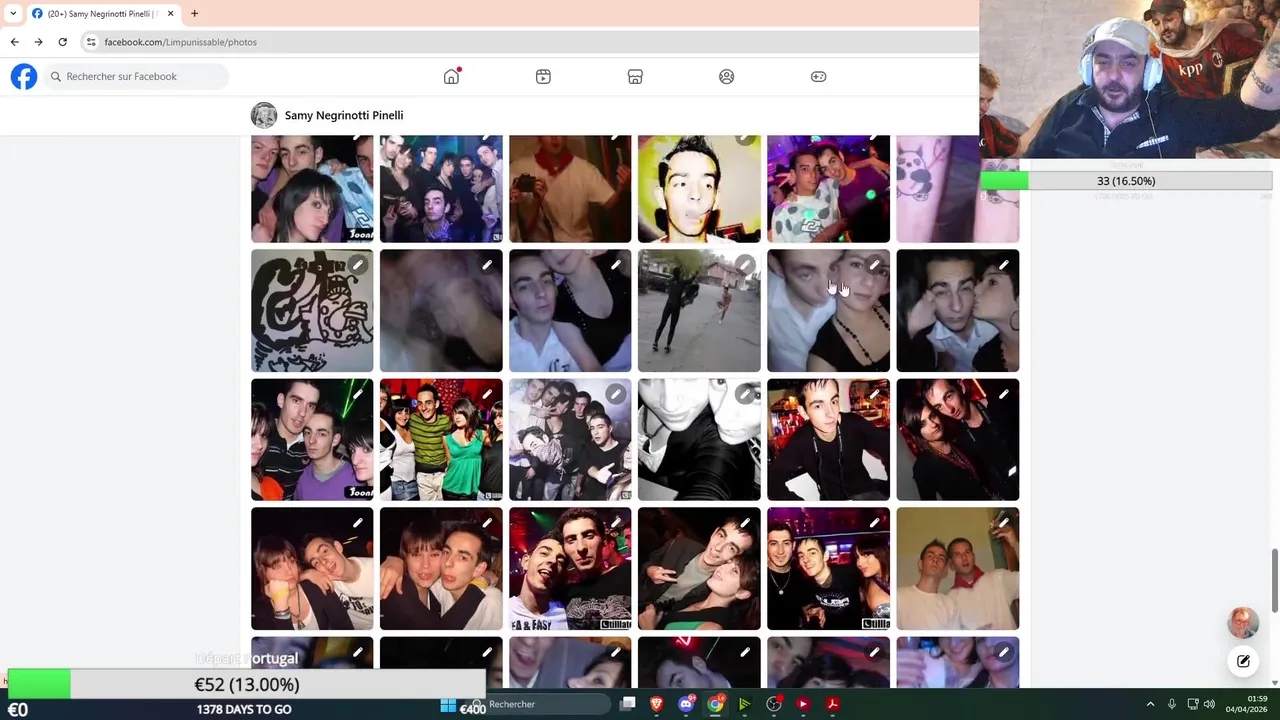Viewport: 1280px width, 720px height.
Task: Click the €52 (13.00%) progress bar
Action: click(x=247, y=684)
